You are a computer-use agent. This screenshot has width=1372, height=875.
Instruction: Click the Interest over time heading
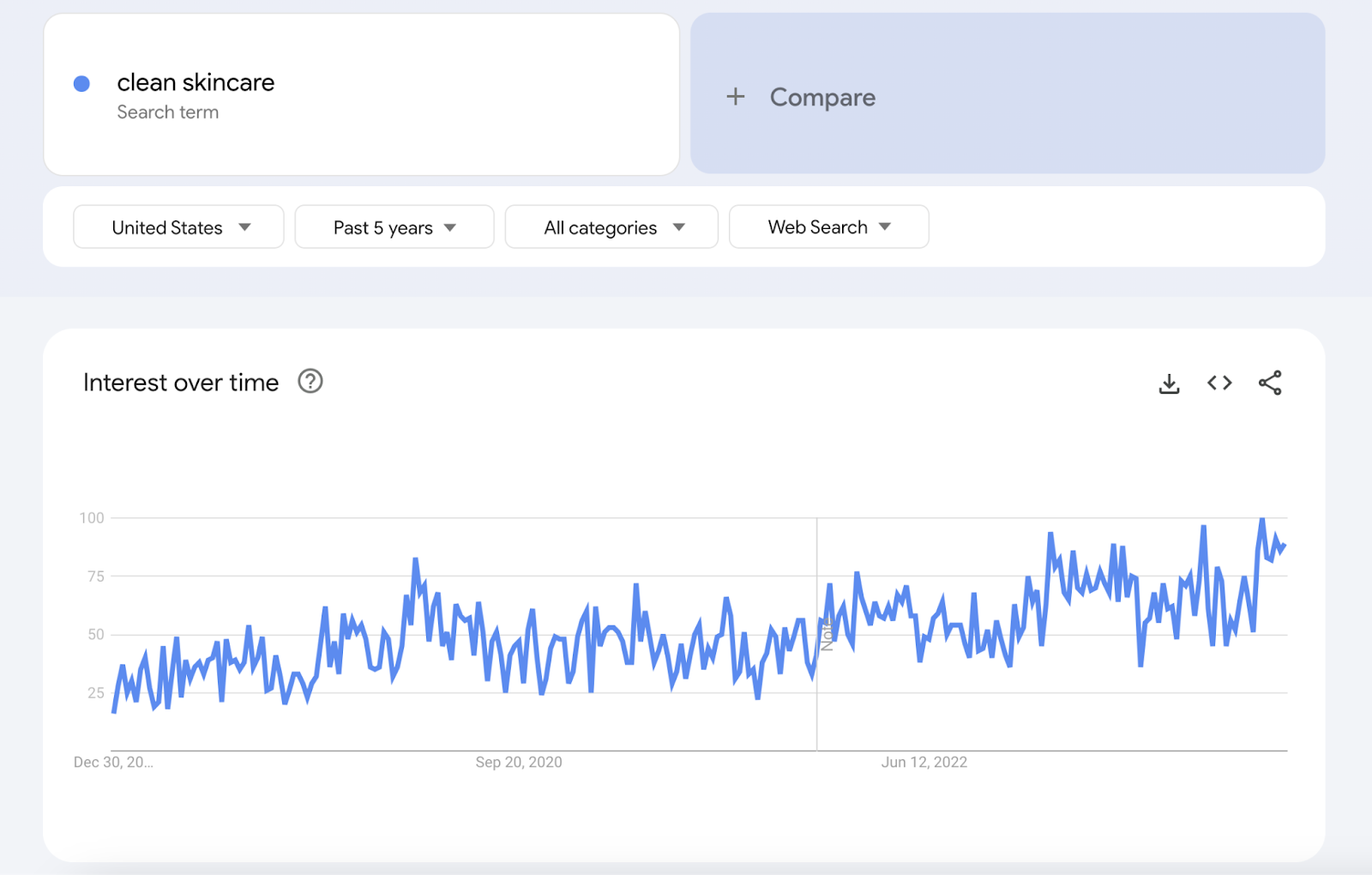coord(180,383)
